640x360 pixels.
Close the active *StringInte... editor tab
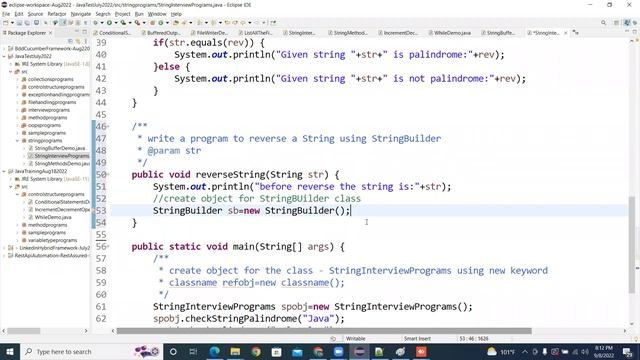coord(566,33)
